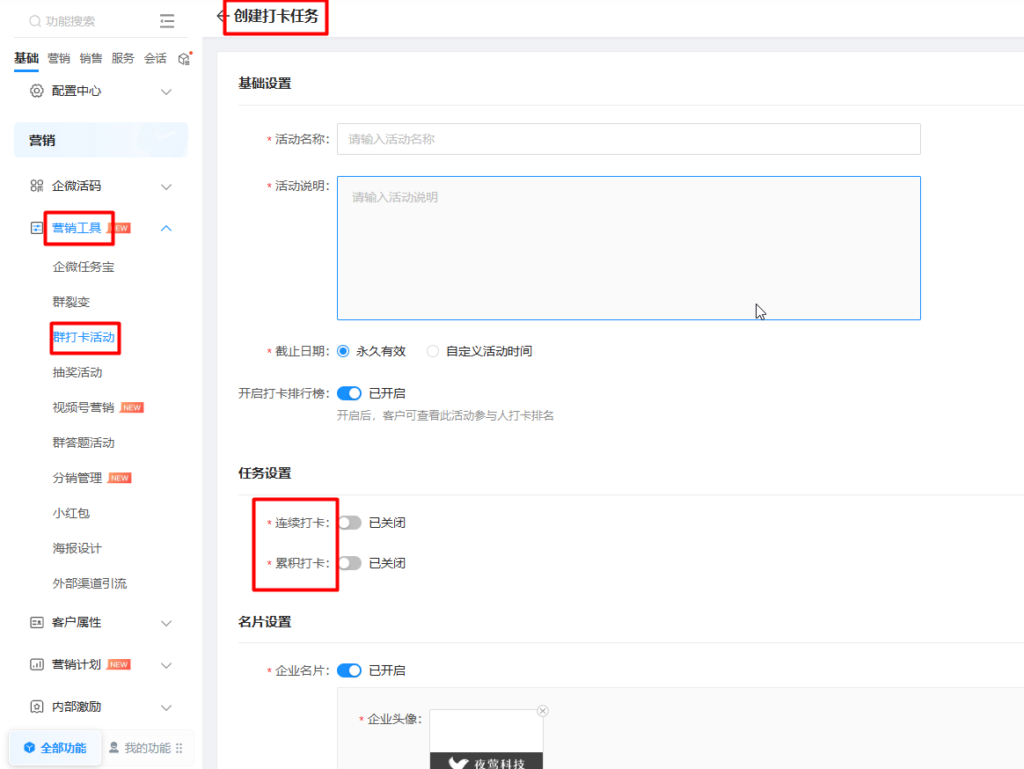1024x769 pixels.
Task: Remove the 企业头像 image with its X icon
Action: tap(543, 711)
